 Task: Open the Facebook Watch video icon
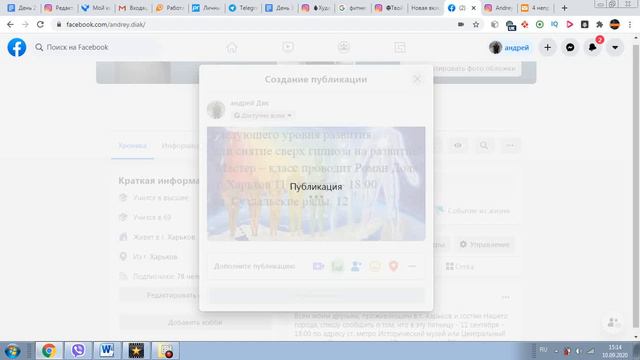(288, 47)
